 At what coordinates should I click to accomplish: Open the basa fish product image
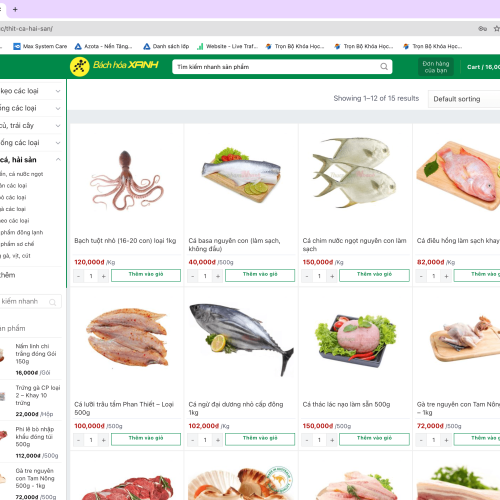[x=241, y=175]
